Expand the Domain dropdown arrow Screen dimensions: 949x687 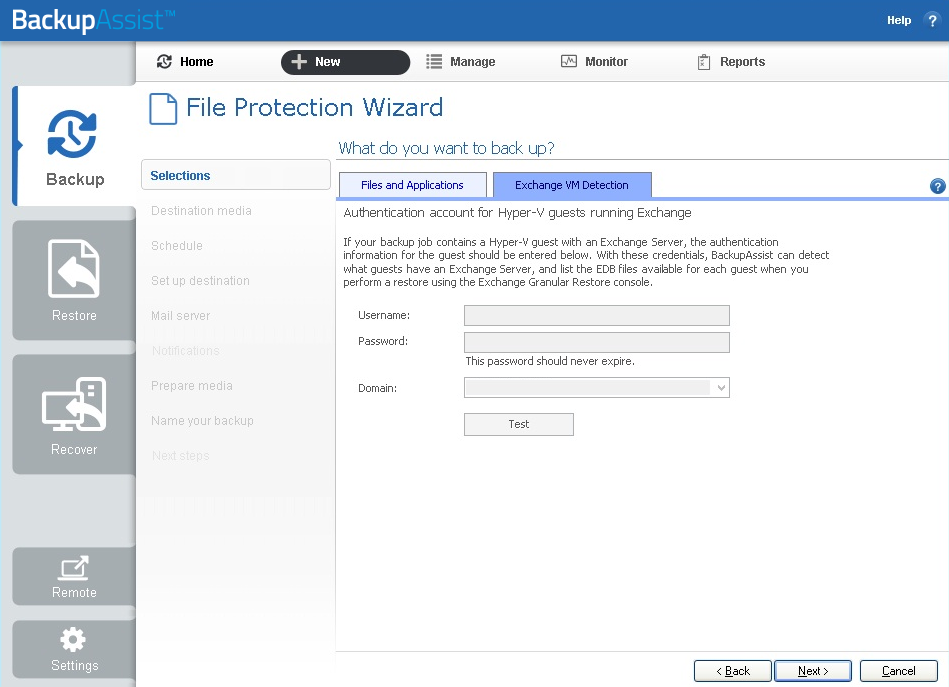(x=721, y=387)
